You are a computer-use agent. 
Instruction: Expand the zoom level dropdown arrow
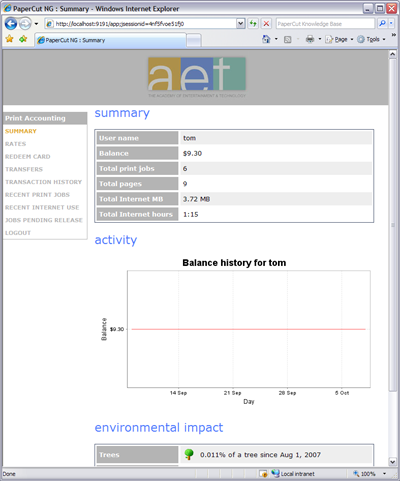click(x=384, y=473)
